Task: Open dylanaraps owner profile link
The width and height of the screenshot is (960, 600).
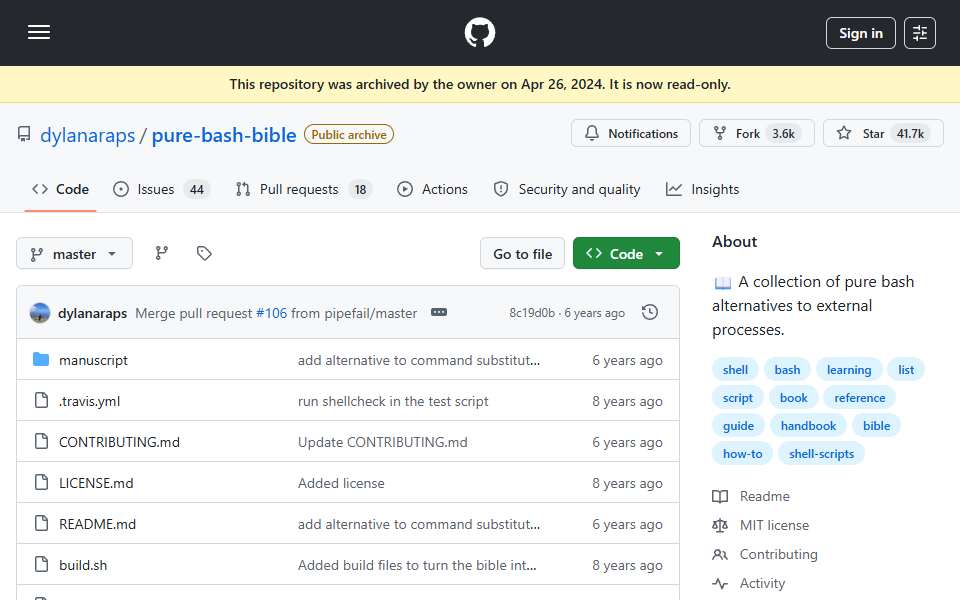Action: pos(88,135)
